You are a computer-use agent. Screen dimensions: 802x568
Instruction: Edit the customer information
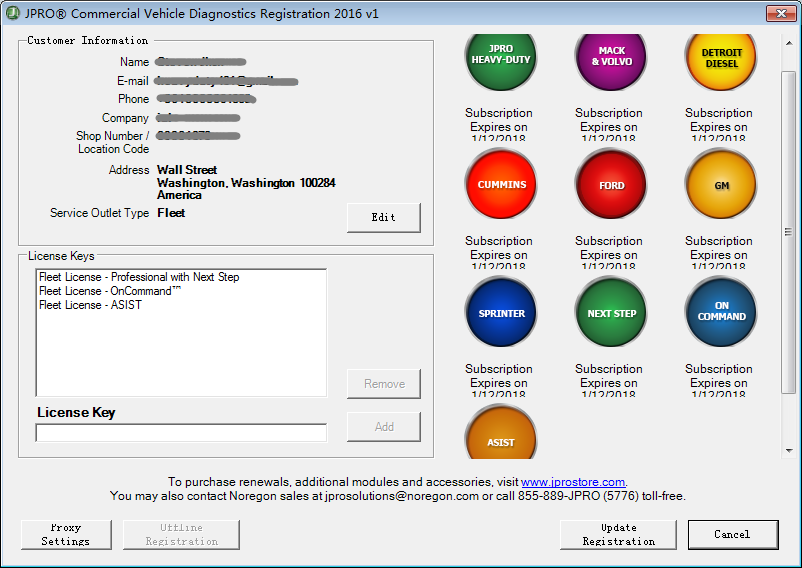click(x=384, y=217)
